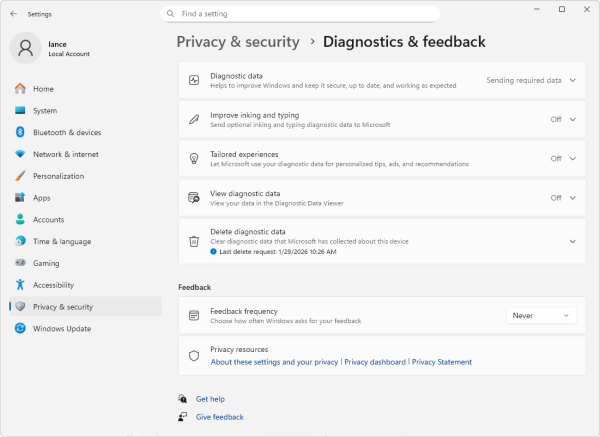The image size is (600, 437).
Task: Expand Improve inking and typing chevron
Action: tap(573, 119)
